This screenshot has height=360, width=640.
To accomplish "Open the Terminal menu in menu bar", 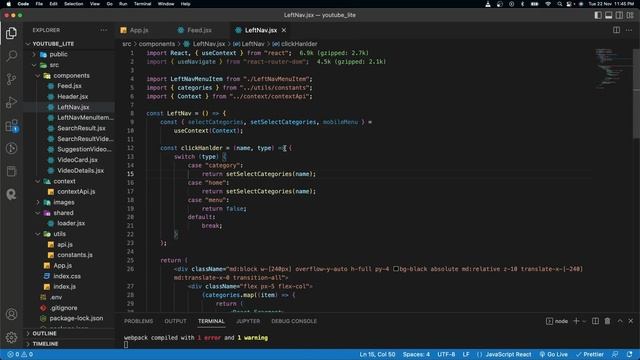I will [142, 4].
